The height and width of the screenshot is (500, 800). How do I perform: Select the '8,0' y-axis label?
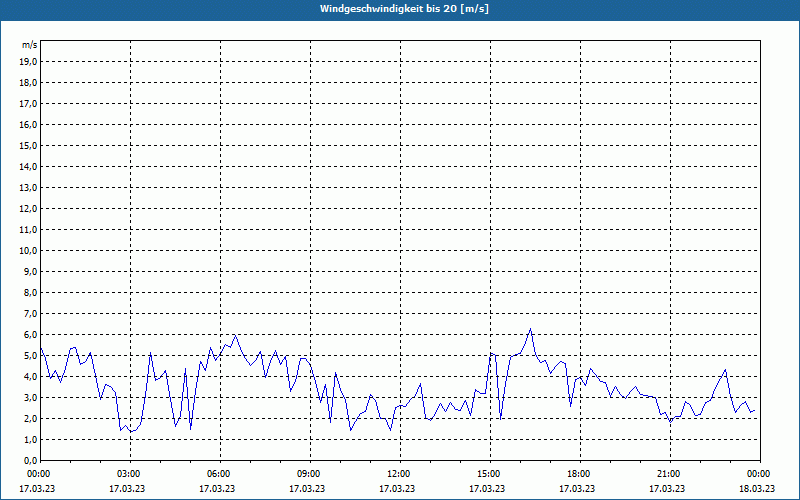[30, 292]
